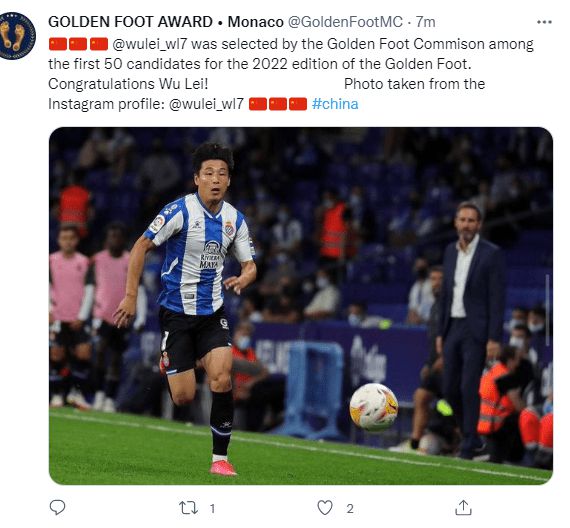This screenshot has width=570, height=528.
Task: Open the Golden Foot profile avatar
Action: 16,36
